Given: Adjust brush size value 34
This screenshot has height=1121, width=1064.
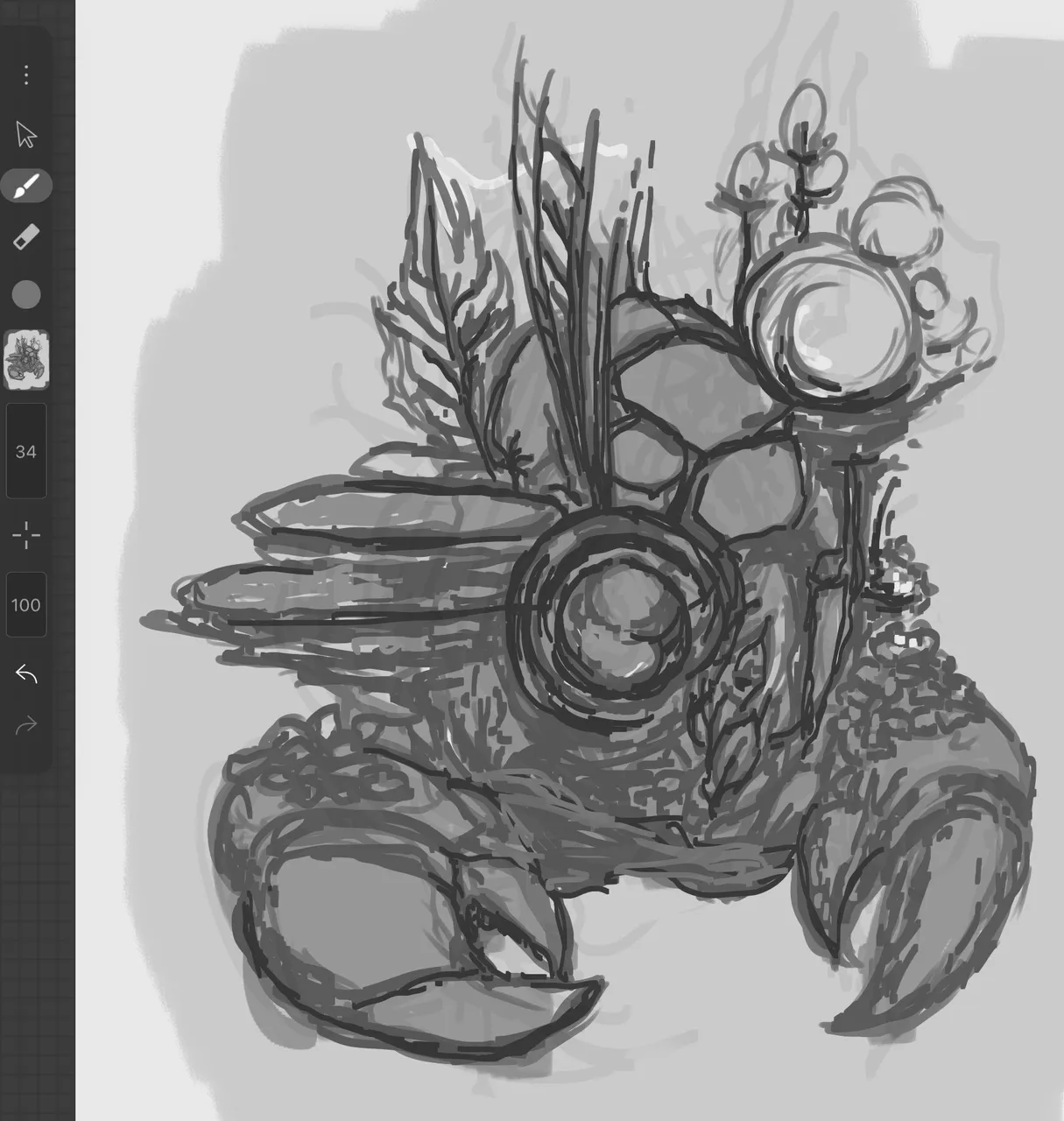Looking at the screenshot, I should [x=26, y=452].
